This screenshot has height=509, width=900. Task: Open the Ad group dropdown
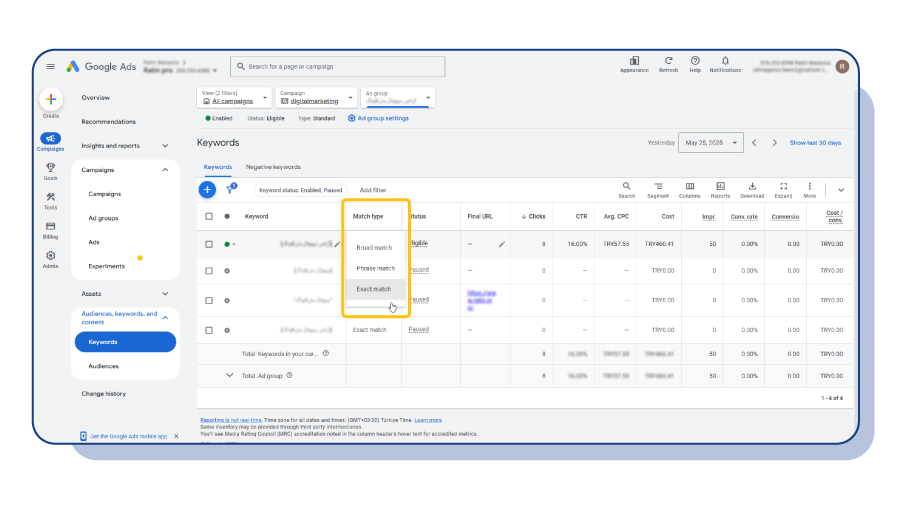pyautogui.click(x=398, y=98)
